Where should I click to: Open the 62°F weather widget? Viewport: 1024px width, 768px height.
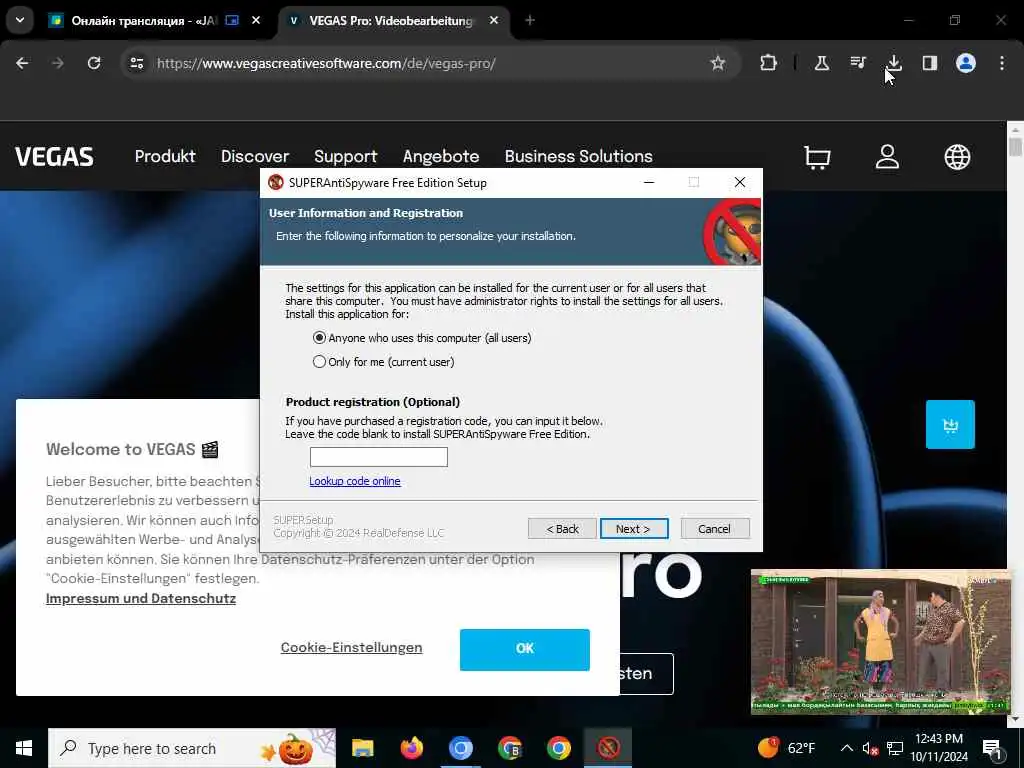coord(787,748)
